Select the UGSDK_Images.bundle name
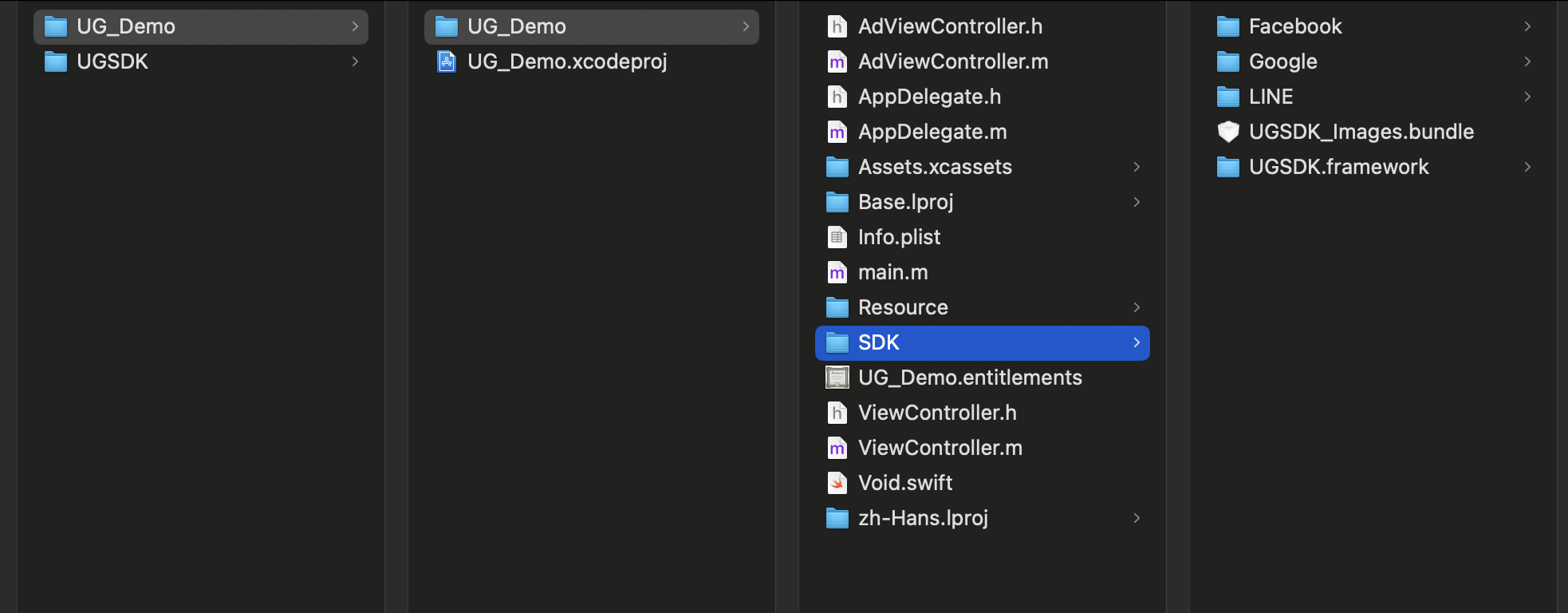This screenshot has width=1568, height=613. click(x=1361, y=132)
